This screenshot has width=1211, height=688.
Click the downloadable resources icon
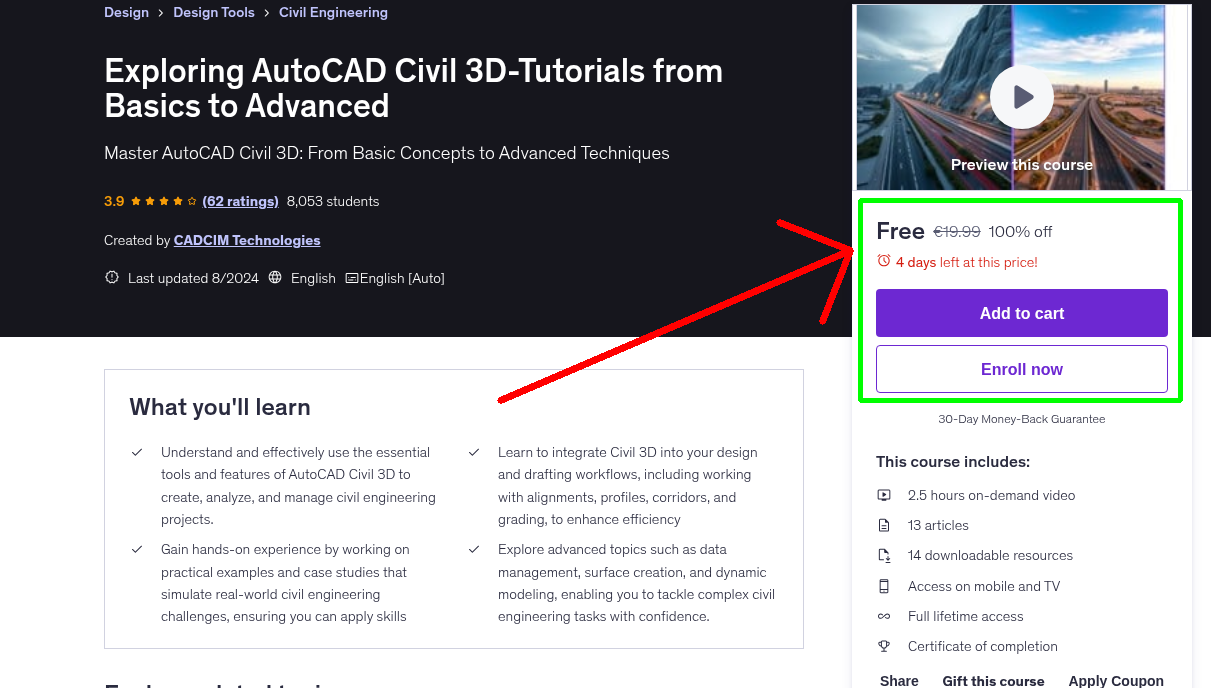coord(884,555)
